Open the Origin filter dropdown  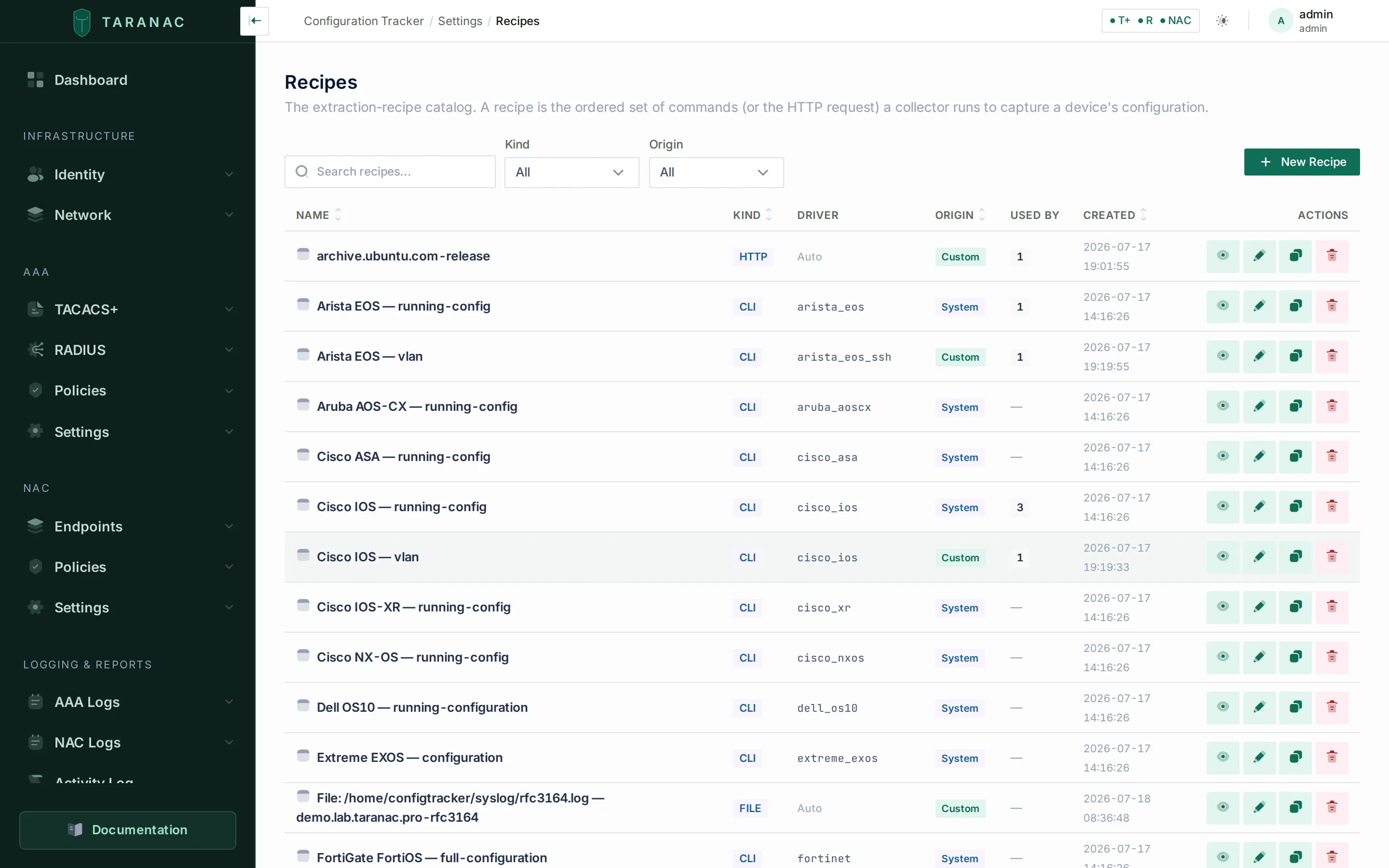click(716, 172)
